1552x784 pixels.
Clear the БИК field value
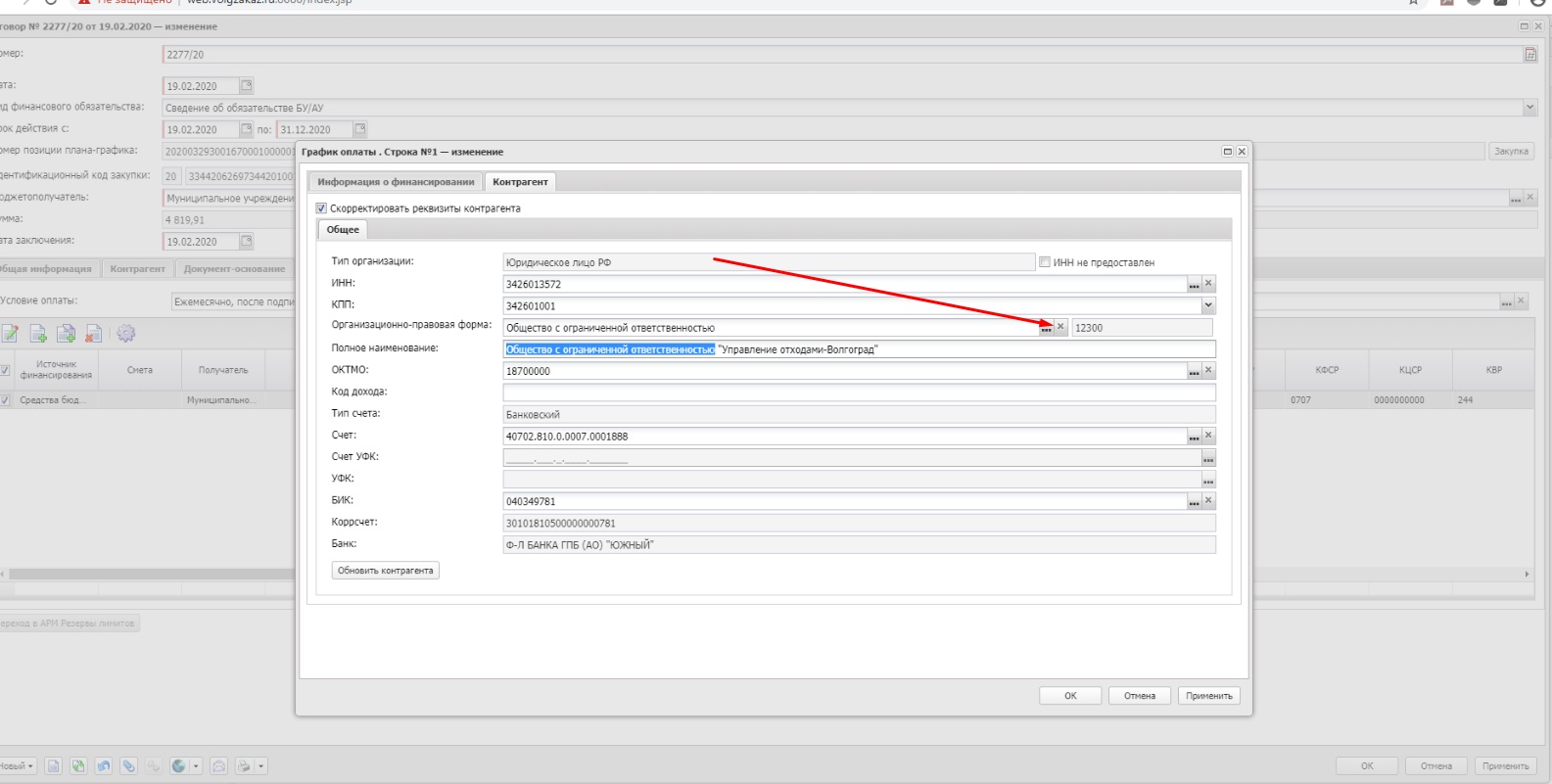pyautogui.click(x=1208, y=500)
